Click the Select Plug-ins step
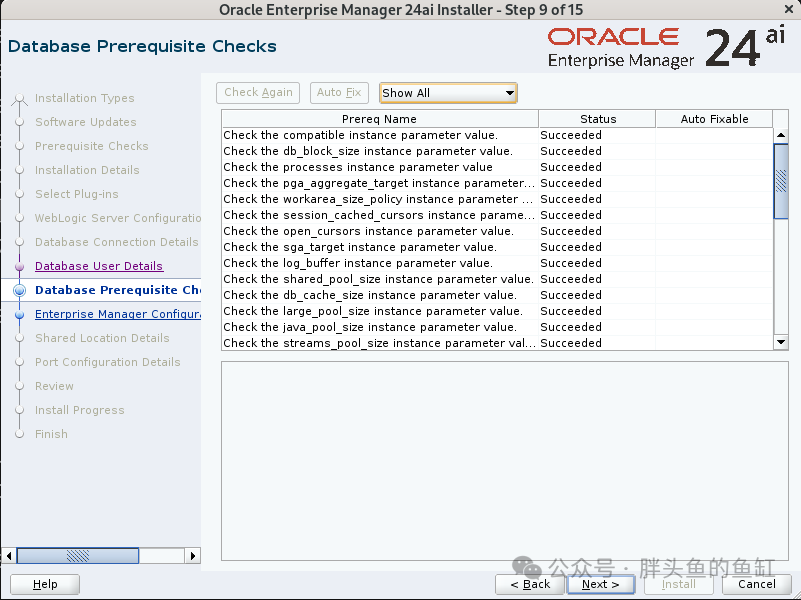The width and height of the screenshot is (801, 600). [x=77, y=194]
